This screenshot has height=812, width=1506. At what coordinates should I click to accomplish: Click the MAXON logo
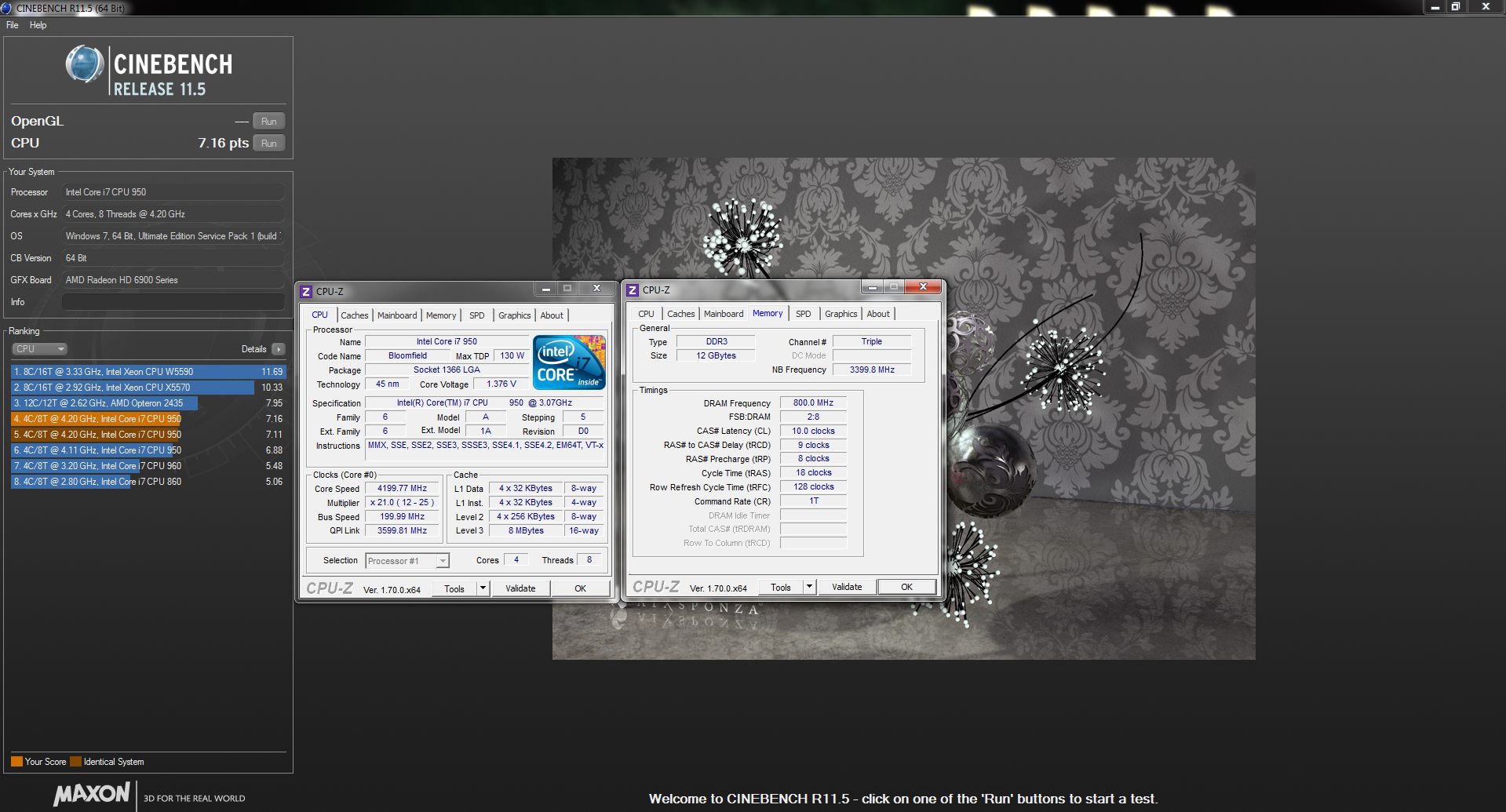[91, 794]
